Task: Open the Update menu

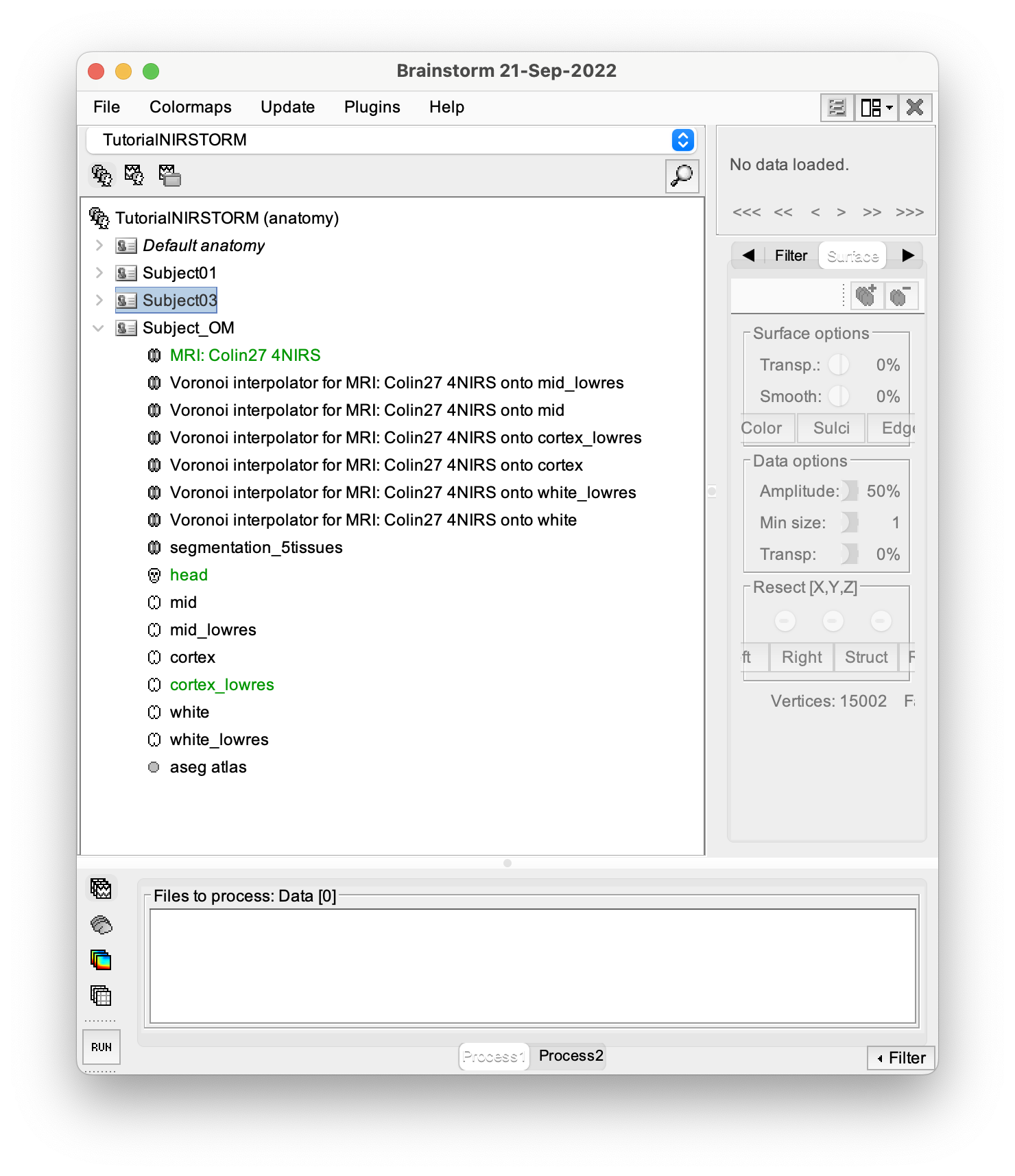Action: [287, 107]
